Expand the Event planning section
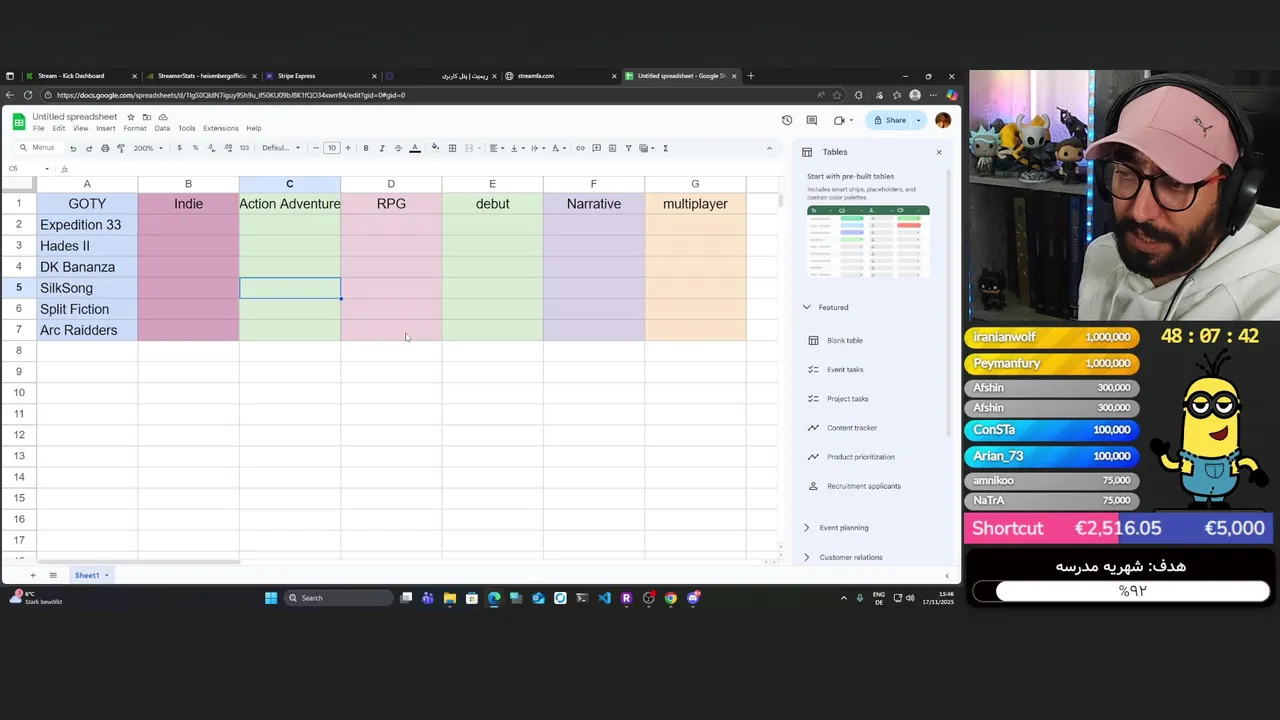The width and height of the screenshot is (1280, 720). tap(807, 528)
